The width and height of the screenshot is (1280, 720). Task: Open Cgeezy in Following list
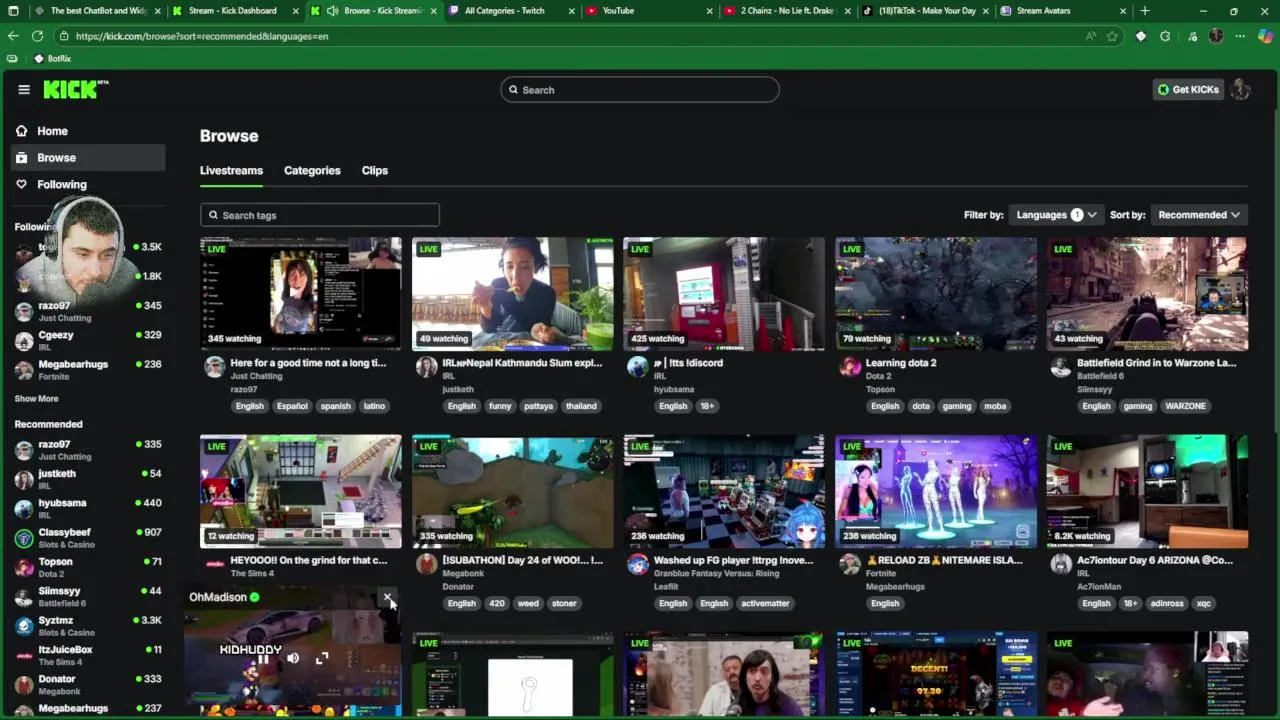88,341
